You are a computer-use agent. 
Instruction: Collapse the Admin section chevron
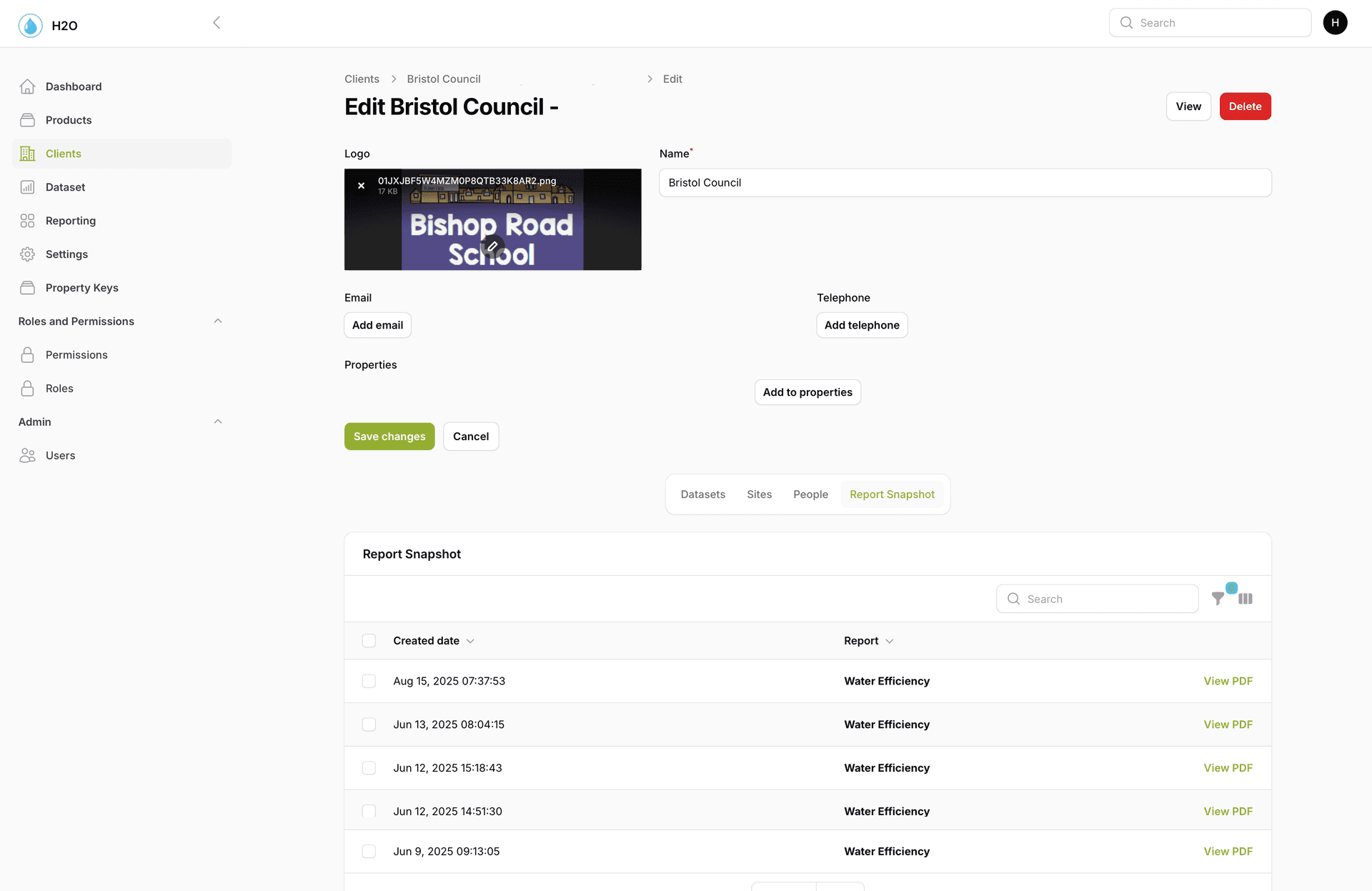[x=218, y=422]
